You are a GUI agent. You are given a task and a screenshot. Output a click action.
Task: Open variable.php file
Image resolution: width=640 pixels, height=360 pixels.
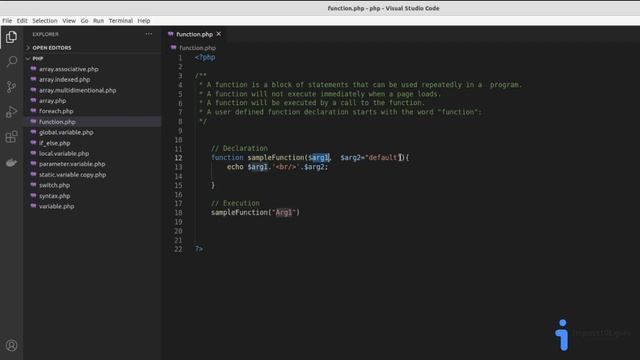coord(57,206)
